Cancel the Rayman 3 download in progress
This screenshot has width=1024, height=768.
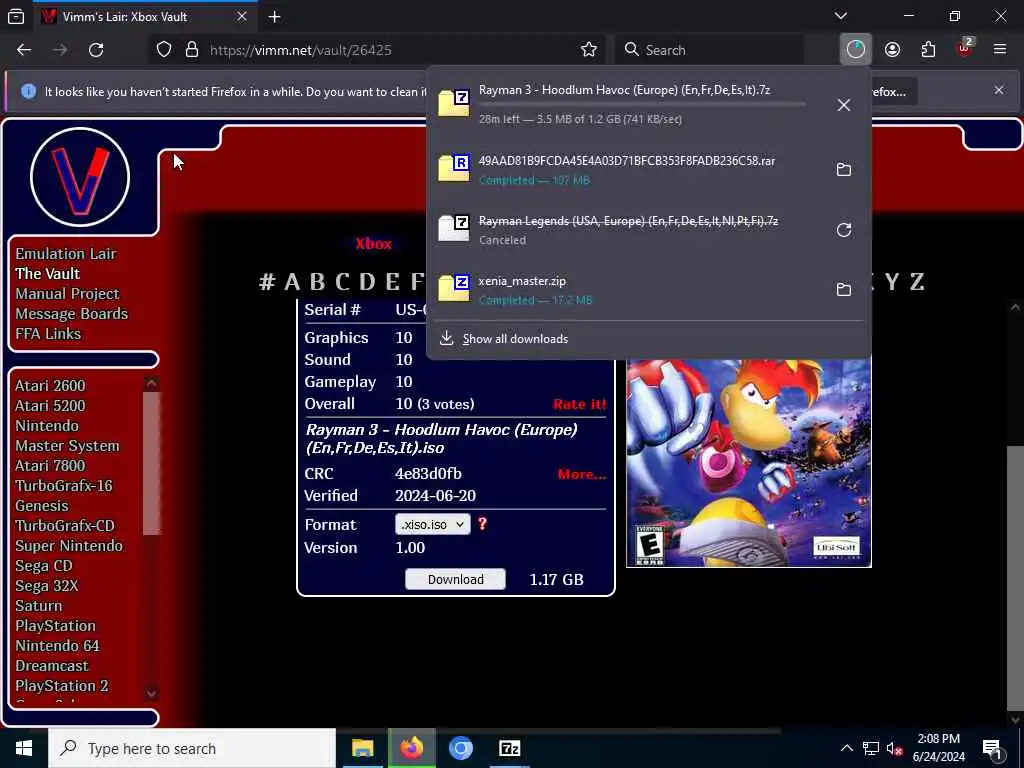(844, 104)
